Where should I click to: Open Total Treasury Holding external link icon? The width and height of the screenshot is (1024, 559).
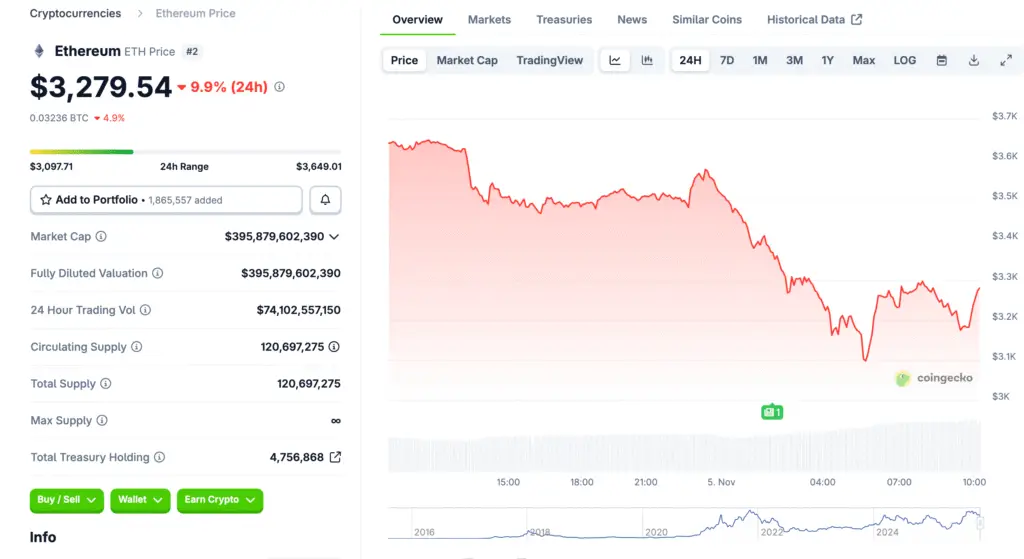coord(335,457)
